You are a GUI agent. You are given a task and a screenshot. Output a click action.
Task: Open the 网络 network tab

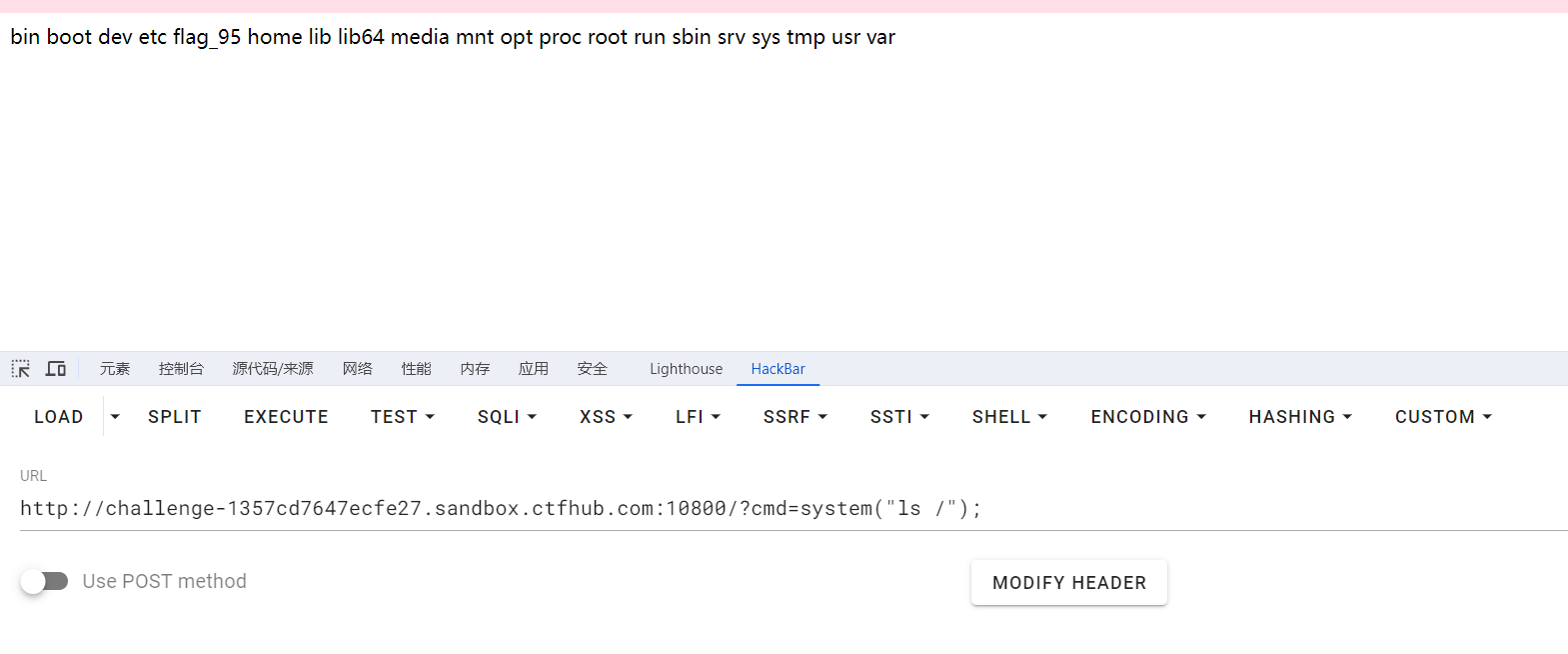coord(357,369)
